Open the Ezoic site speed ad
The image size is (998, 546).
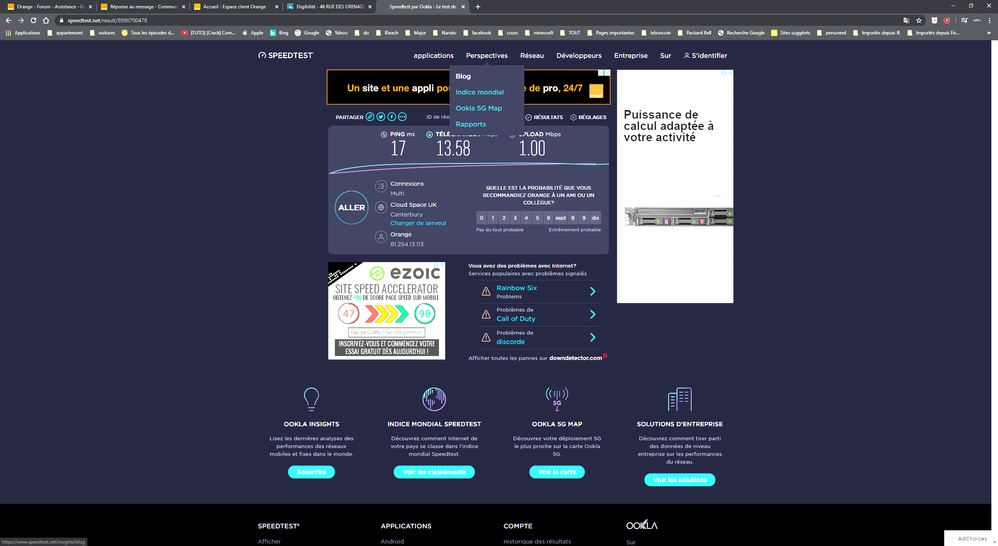(x=386, y=311)
